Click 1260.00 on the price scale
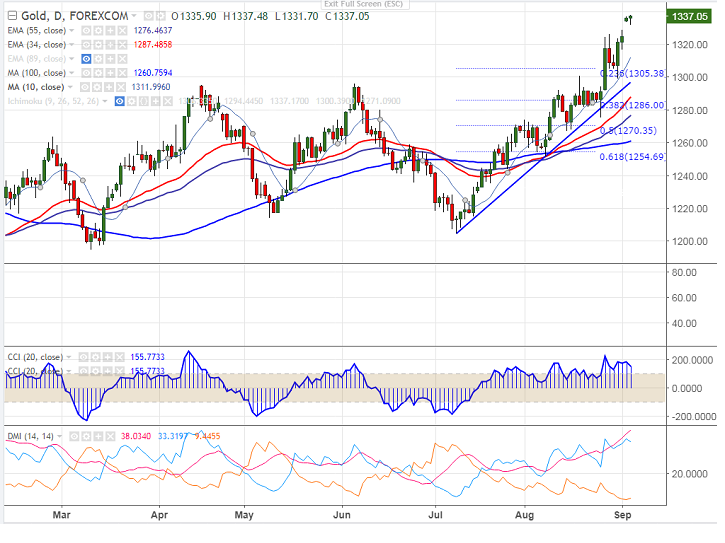This screenshot has width=725, height=543. (x=690, y=143)
